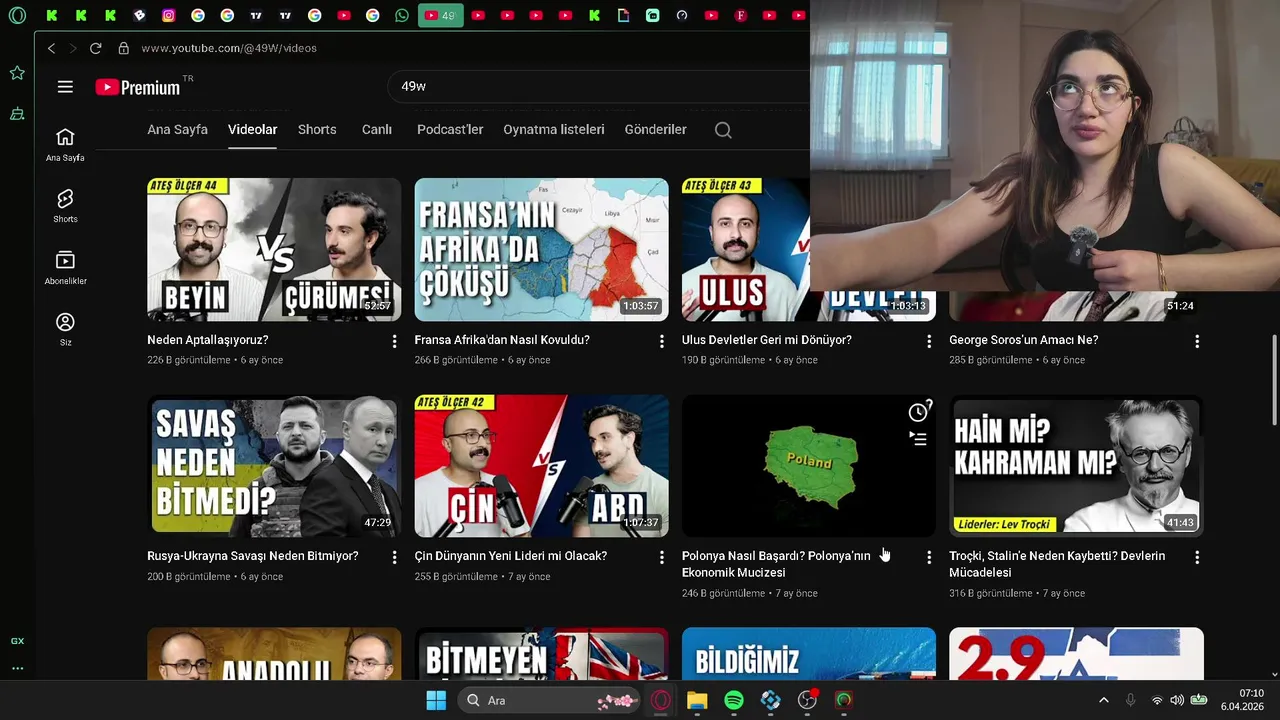Viewport: 1280px width, 720px height.
Task: Add Poland video to queue
Action: click(918, 439)
